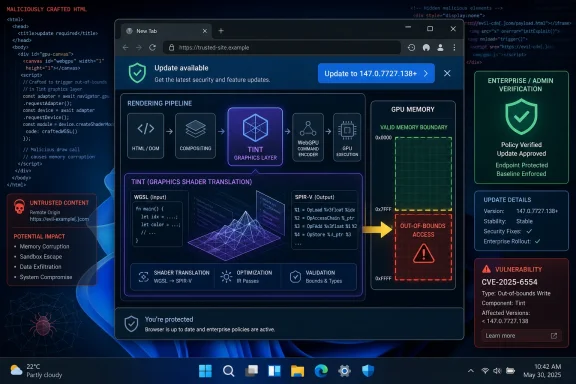The height and width of the screenshot is (384, 576).
Task: Click the Learn more link in Vulnerability card
Action: point(521,335)
